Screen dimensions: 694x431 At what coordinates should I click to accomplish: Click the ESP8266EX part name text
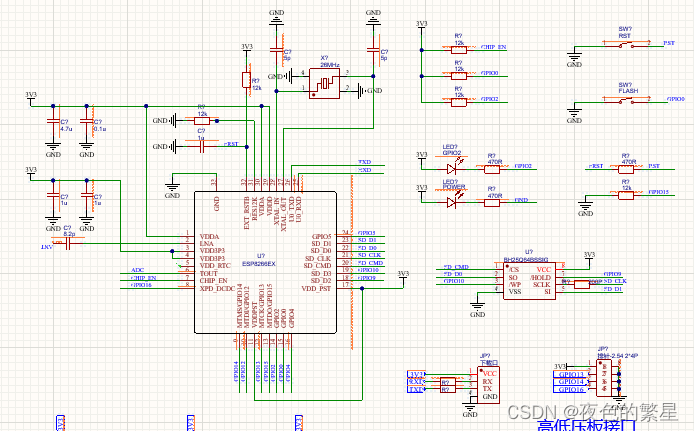click(x=259, y=264)
